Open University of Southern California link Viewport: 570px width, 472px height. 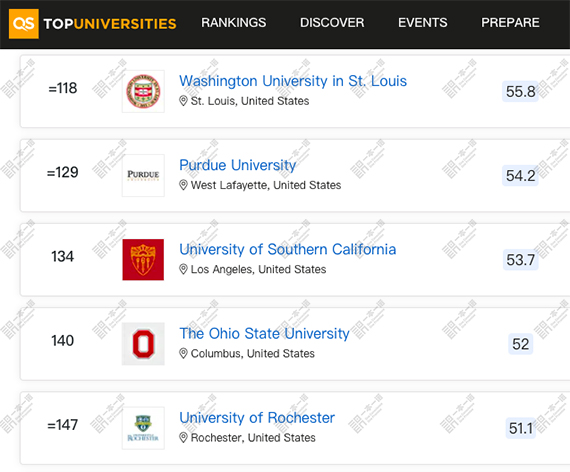point(288,249)
